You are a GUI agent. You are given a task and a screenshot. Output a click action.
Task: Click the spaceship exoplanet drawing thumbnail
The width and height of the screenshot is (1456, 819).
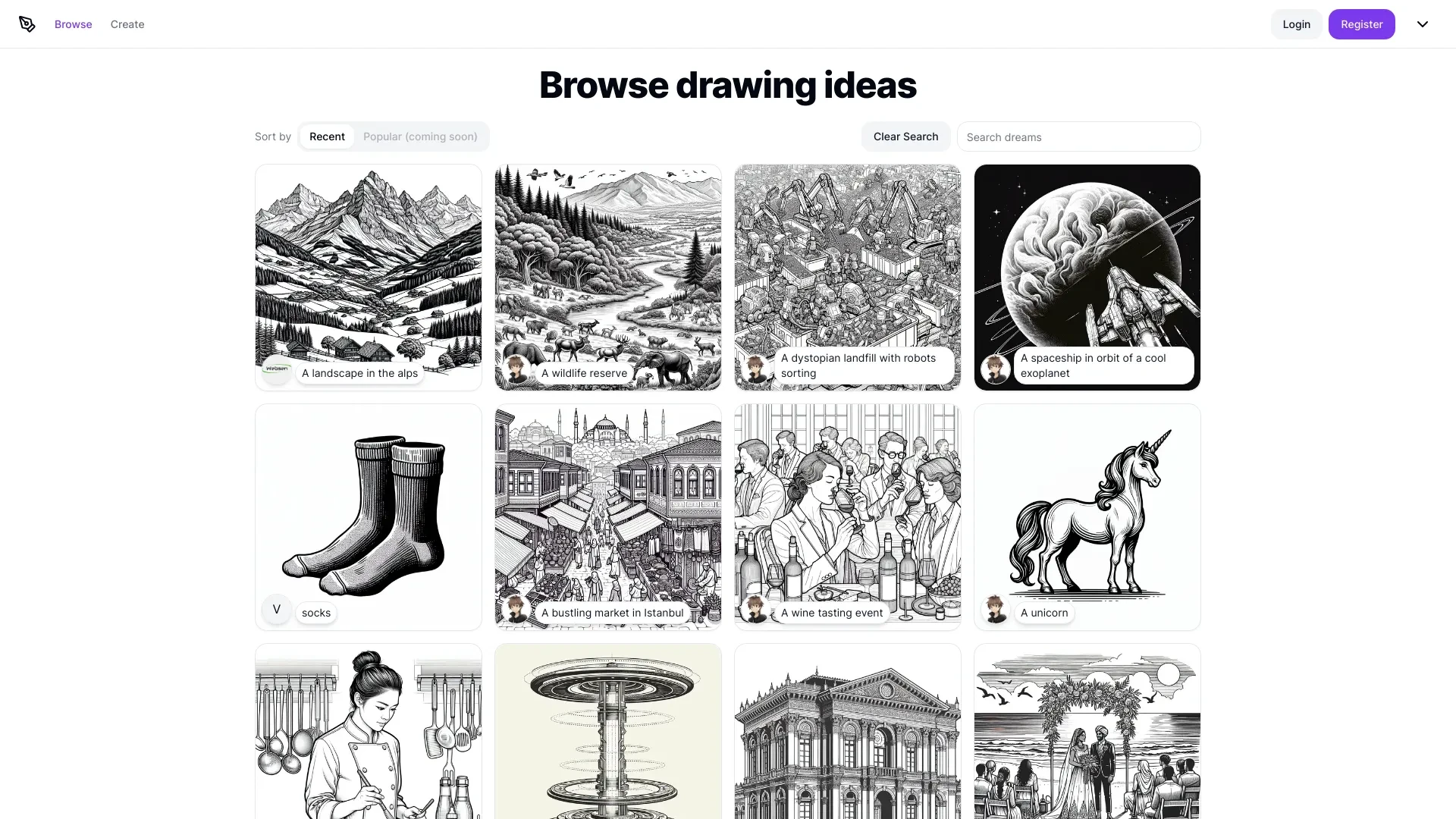(x=1087, y=276)
